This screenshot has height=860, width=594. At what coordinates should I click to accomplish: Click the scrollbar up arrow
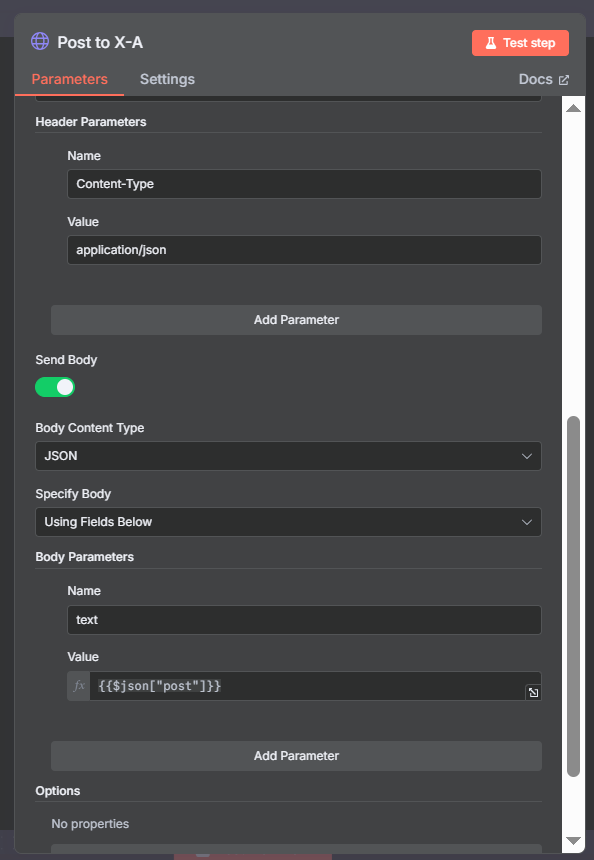pyautogui.click(x=573, y=108)
